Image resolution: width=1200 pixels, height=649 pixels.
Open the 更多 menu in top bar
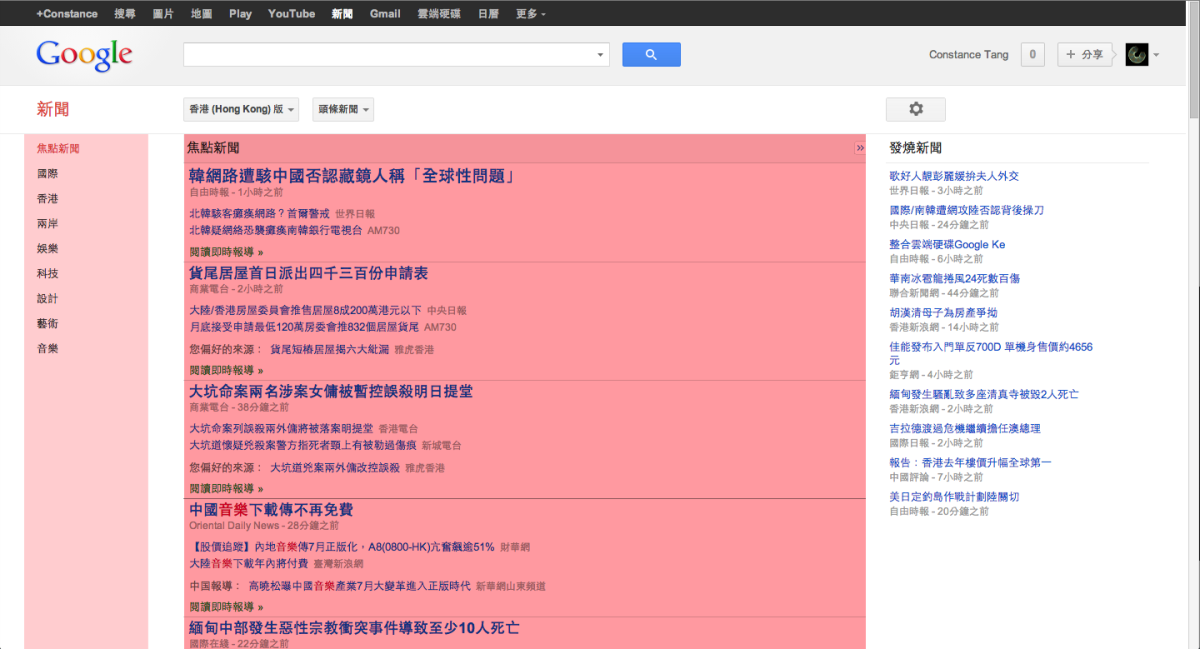(x=530, y=13)
